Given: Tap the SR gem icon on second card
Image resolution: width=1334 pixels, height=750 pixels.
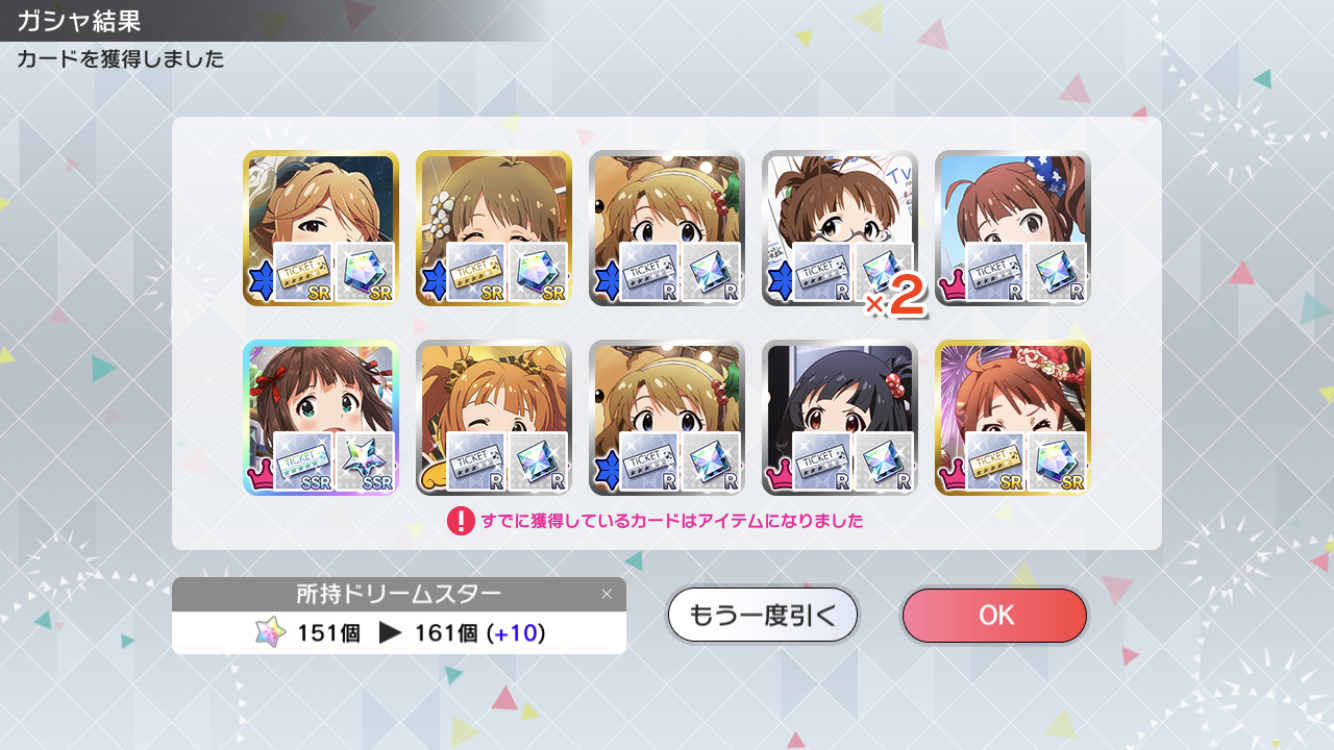Looking at the screenshot, I should [x=538, y=272].
